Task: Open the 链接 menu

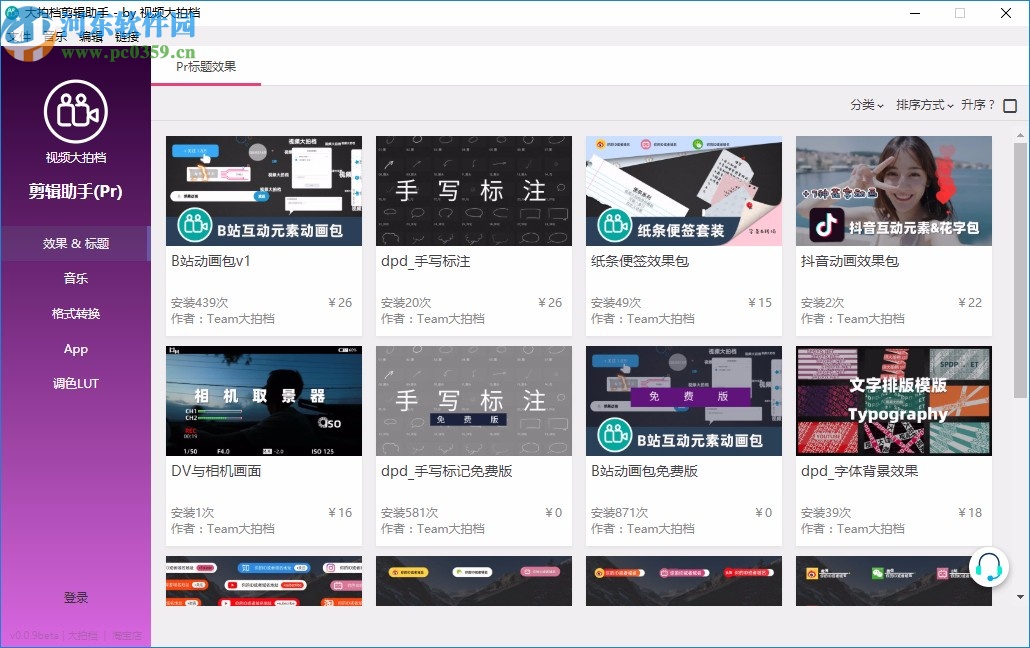Action: 128,36
